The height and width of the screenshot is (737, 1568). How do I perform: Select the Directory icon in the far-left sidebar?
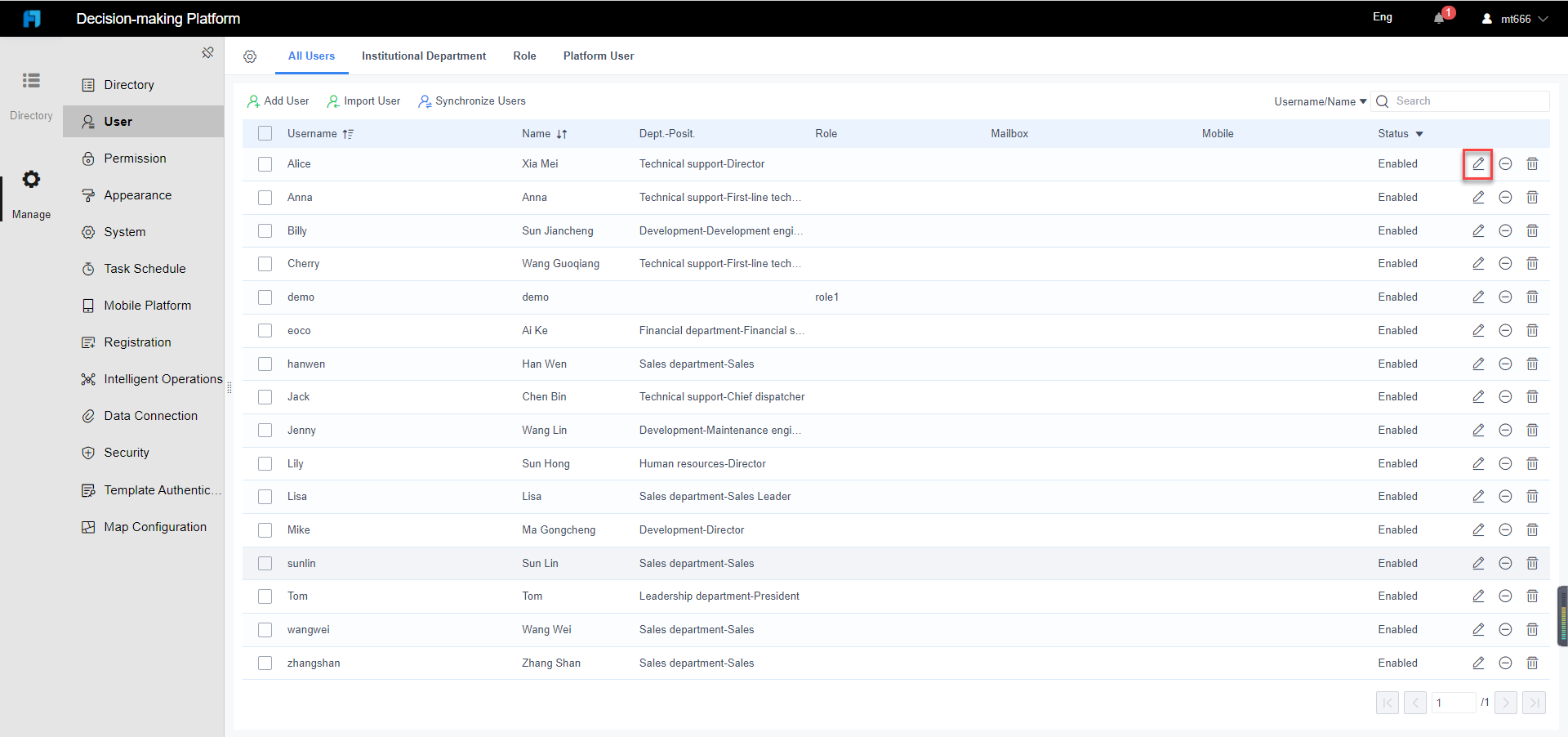coord(31,80)
